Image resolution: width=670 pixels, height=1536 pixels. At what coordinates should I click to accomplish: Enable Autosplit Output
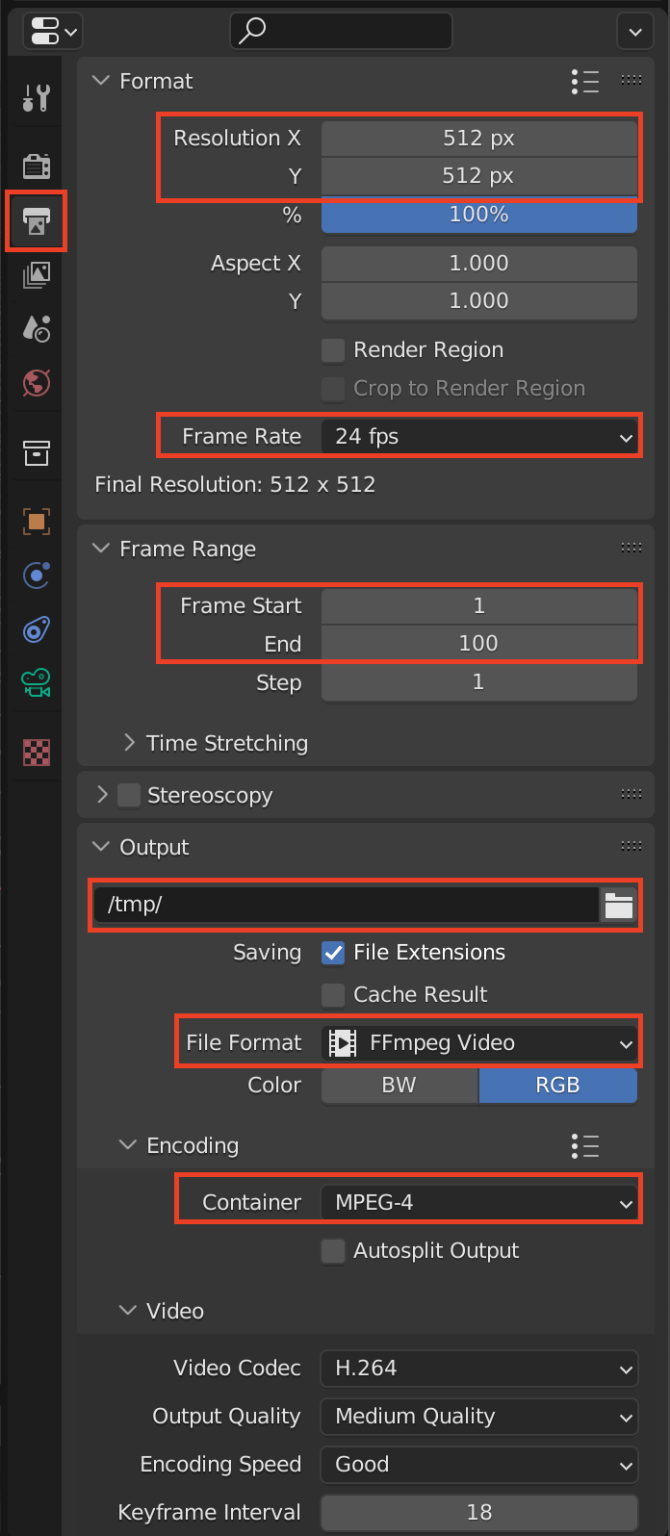(333, 1250)
